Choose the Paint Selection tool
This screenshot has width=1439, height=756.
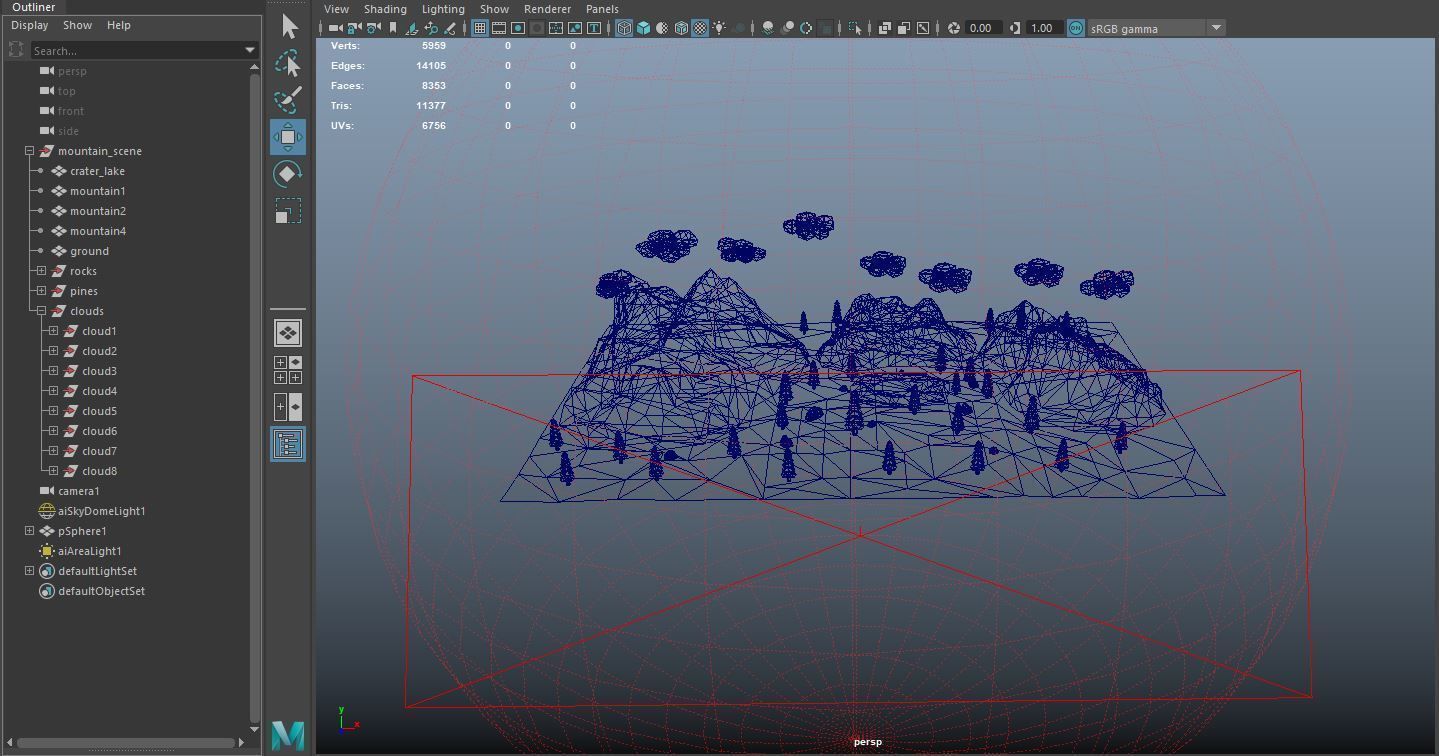click(x=288, y=100)
